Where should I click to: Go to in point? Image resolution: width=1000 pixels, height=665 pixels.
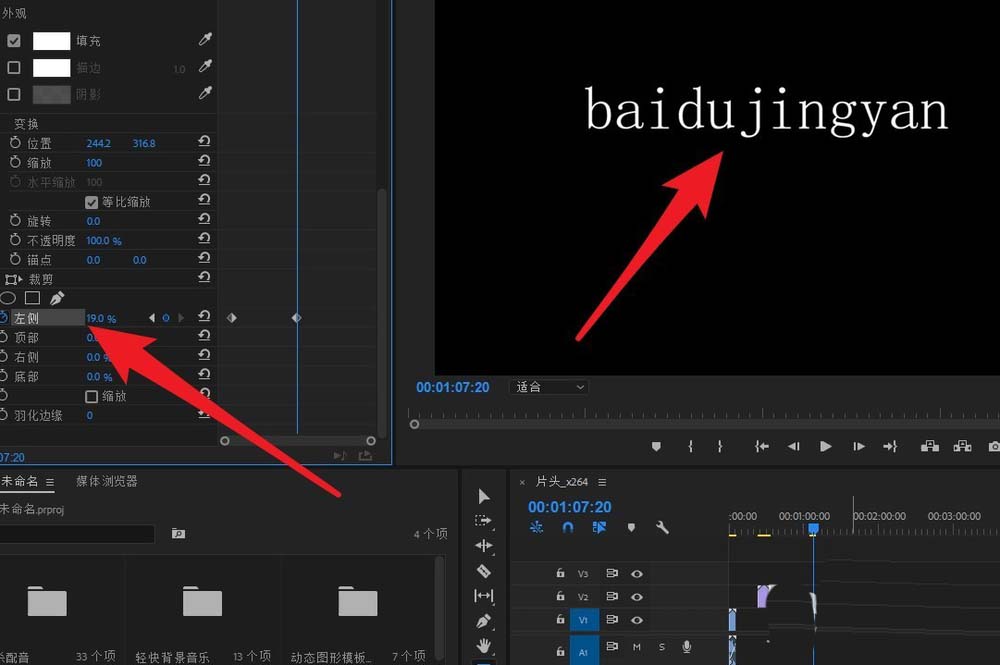(x=761, y=446)
